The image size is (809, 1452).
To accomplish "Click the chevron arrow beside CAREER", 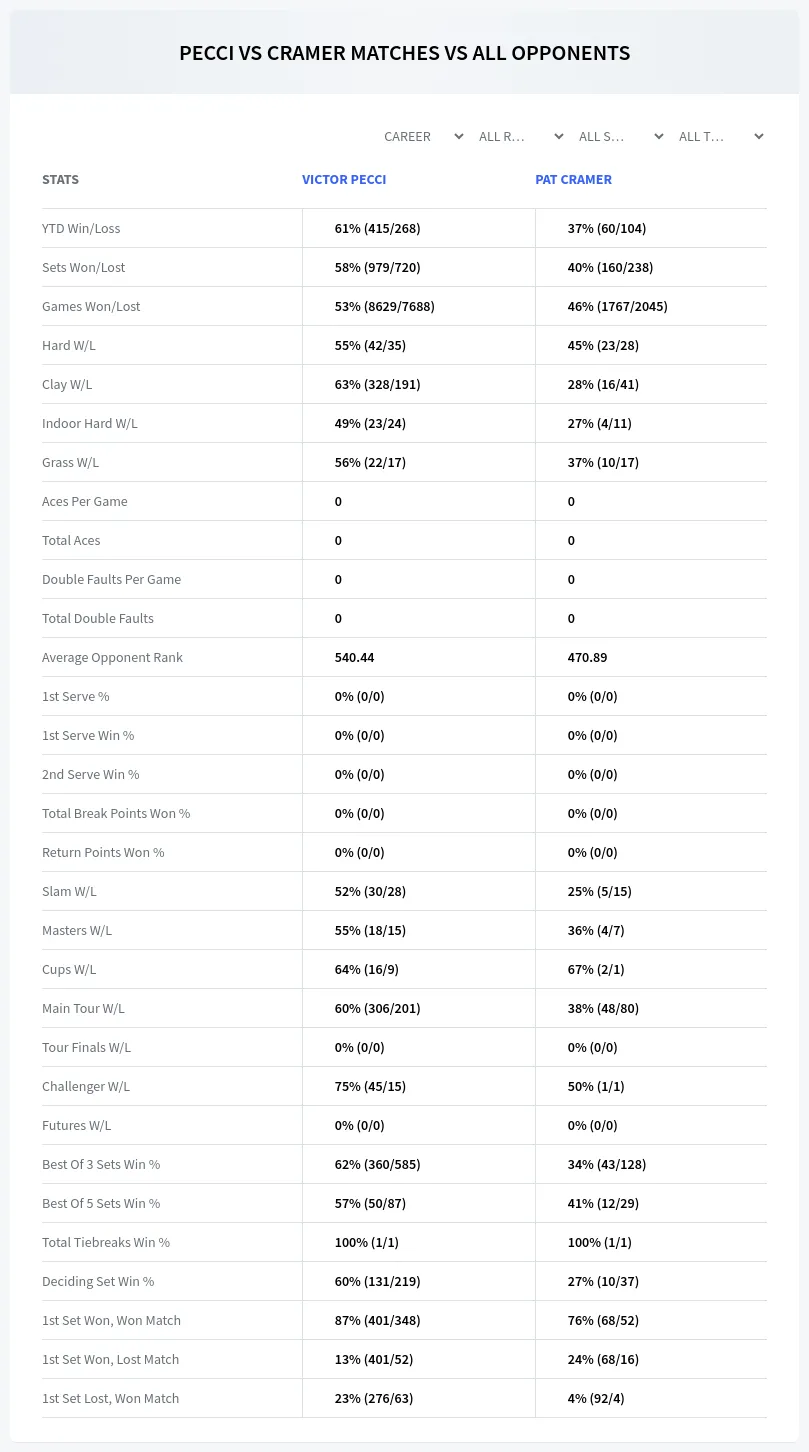I will [458, 136].
